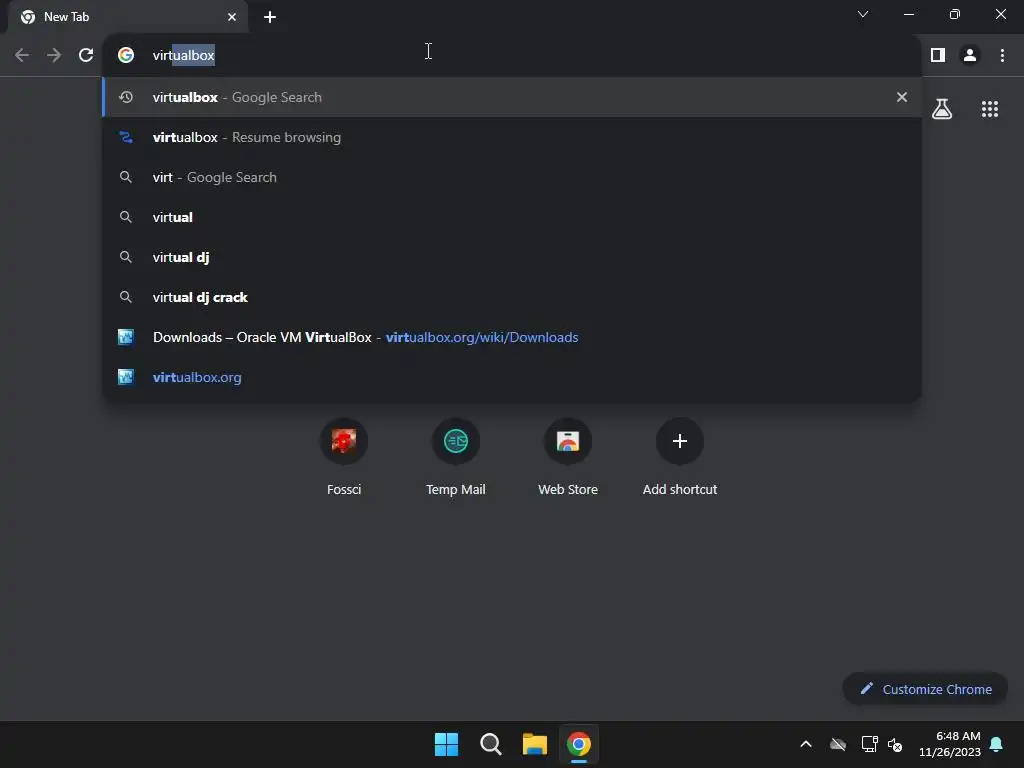Open the Windows Start menu
The height and width of the screenshot is (768, 1024).
tap(447, 744)
